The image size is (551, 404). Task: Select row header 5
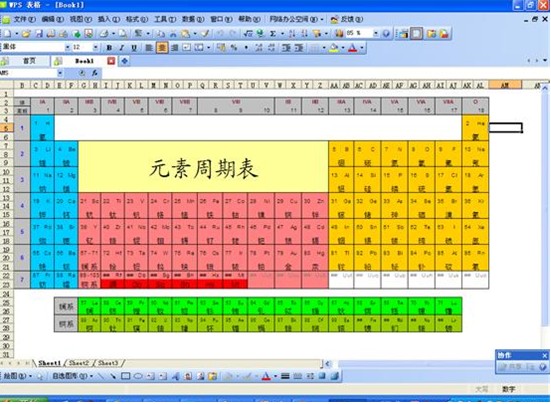(6, 128)
